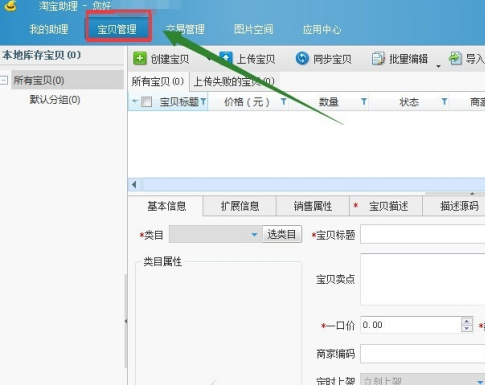Click the 宝贝标题 input field
The width and height of the screenshot is (485, 385).
423,234
